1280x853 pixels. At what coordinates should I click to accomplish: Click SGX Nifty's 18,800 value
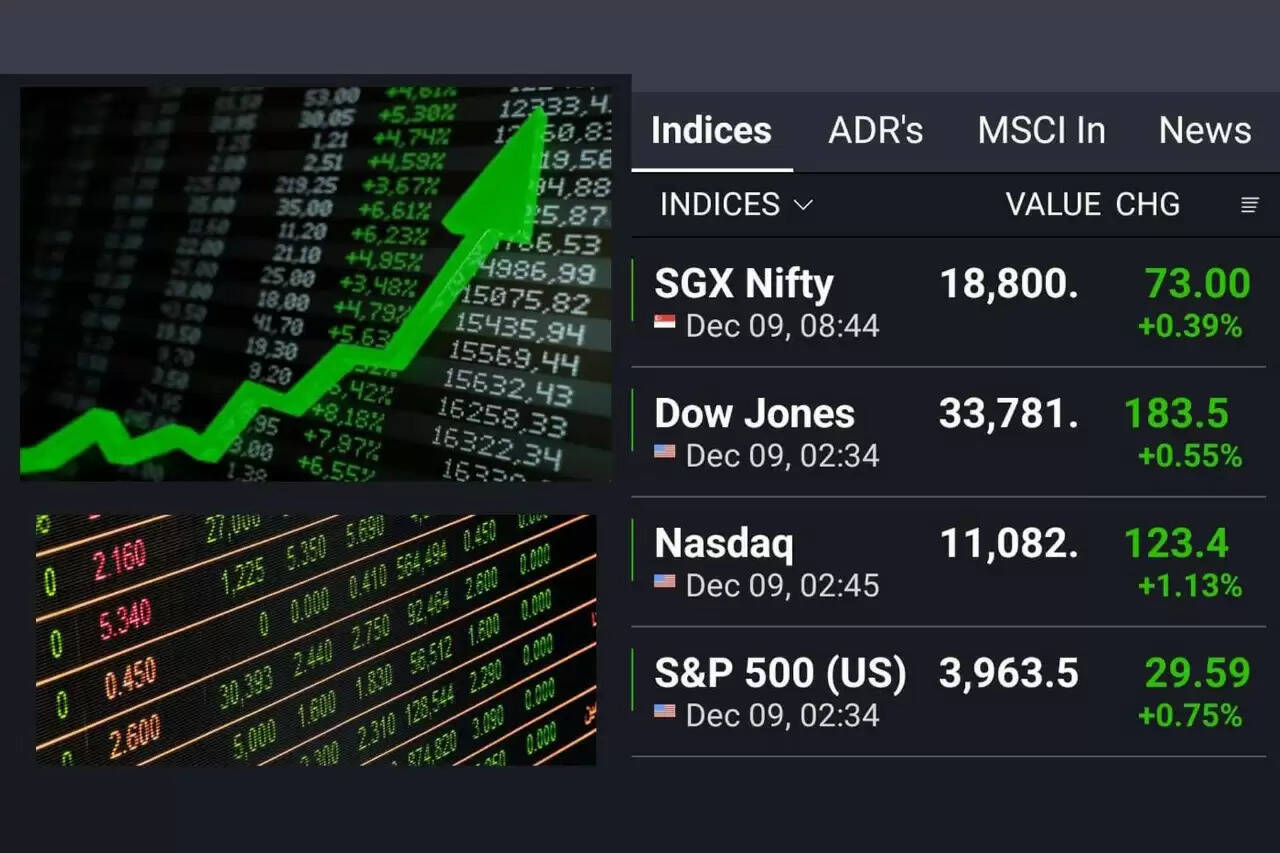1008,285
